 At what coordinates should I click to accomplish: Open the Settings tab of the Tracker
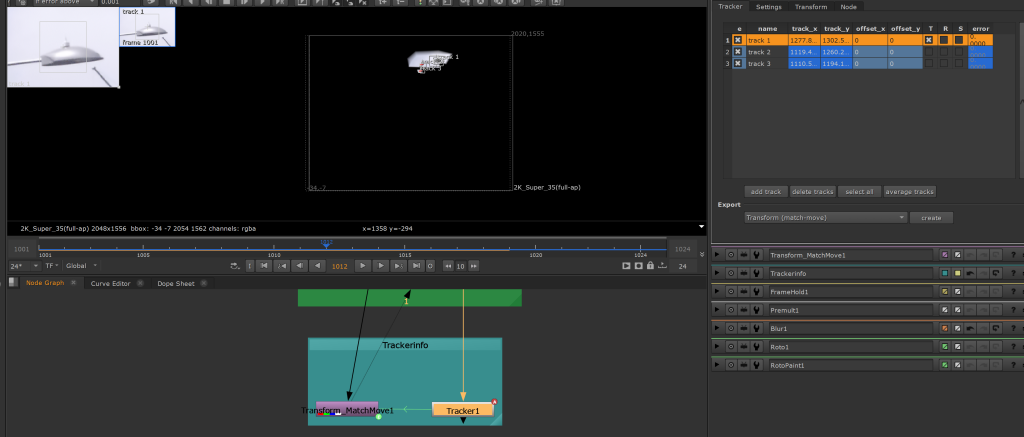pyautogui.click(x=768, y=6)
